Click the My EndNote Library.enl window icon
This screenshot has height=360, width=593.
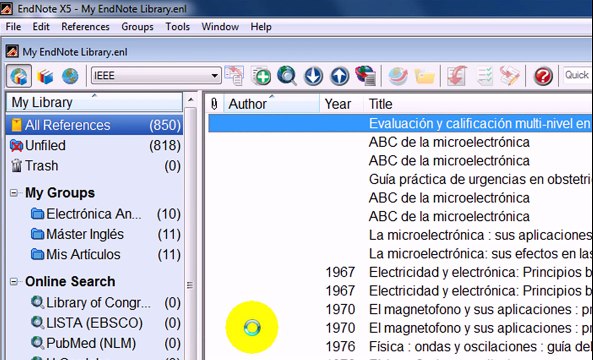(12, 51)
